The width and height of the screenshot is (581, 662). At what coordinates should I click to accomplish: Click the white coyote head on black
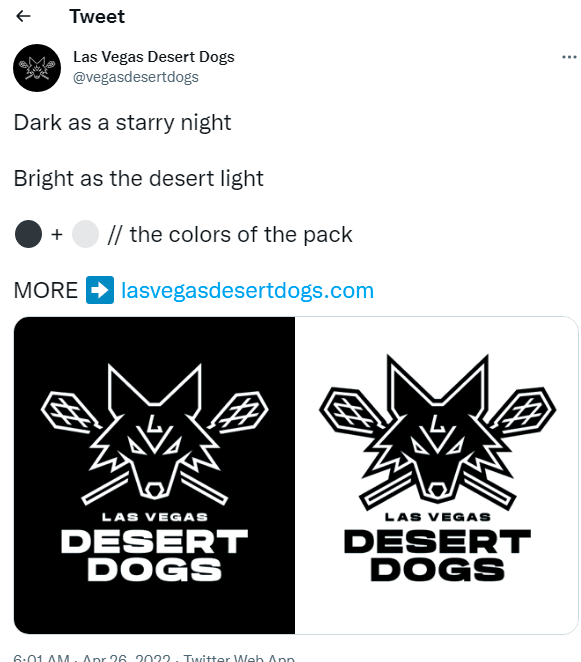coord(155,431)
